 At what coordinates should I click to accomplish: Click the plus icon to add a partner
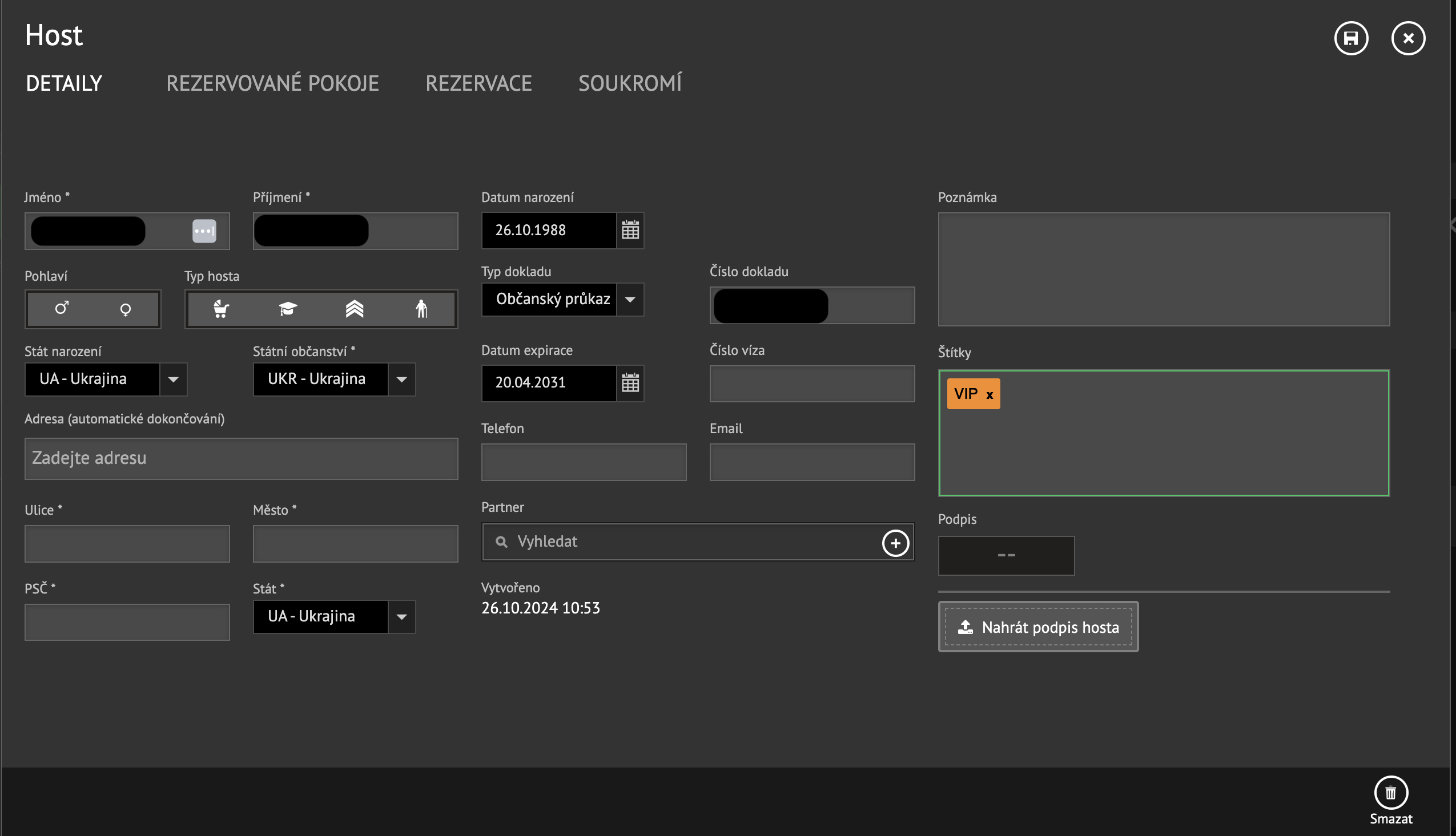pos(895,543)
